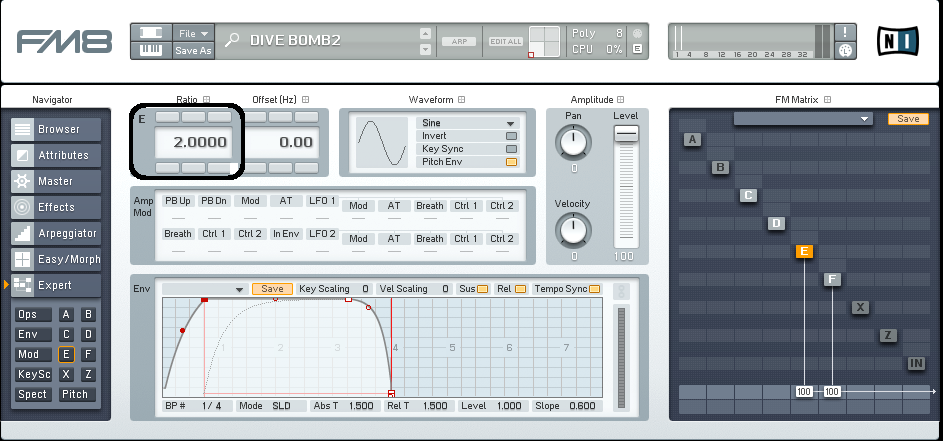Click the exclamation panic button

click(x=845, y=32)
